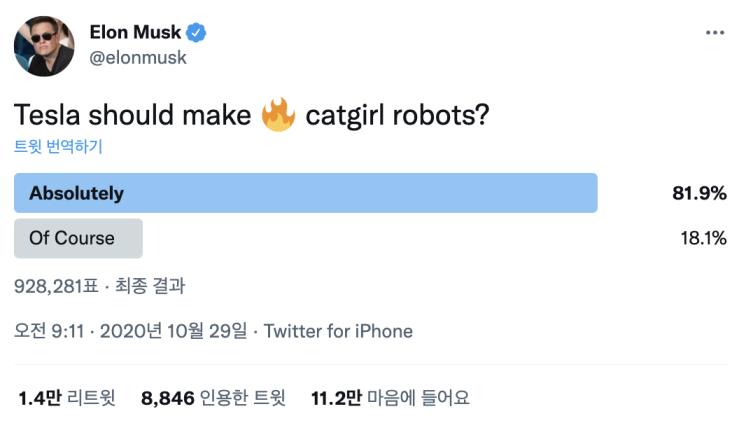746x423 pixels.
Task: Open the Twitter for iPhone source link
Action: pos(338,331)
